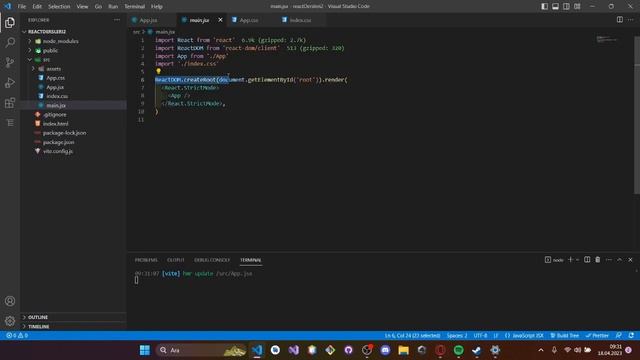Open the Explorer view in activity bar
The width and height of the screenshot is (640, 360).
(x=10, y=22)
